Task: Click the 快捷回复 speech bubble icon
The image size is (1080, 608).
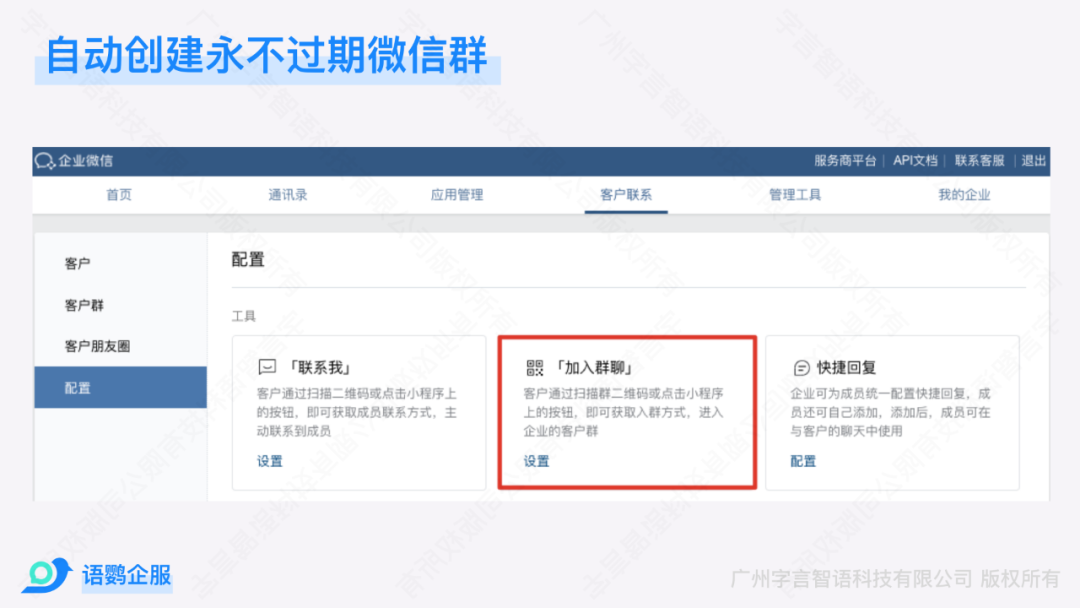Action: tap(801, 367)
